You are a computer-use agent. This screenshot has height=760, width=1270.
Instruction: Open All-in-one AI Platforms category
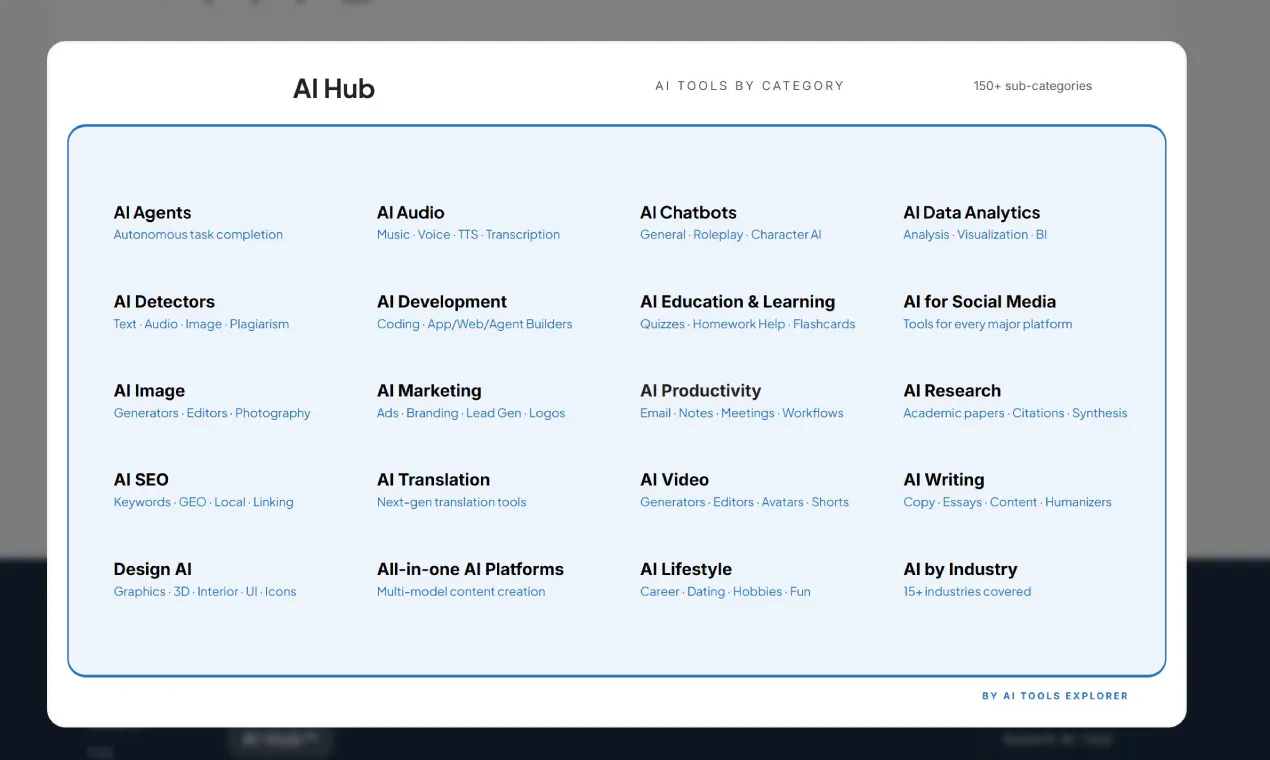coord(470,569)
